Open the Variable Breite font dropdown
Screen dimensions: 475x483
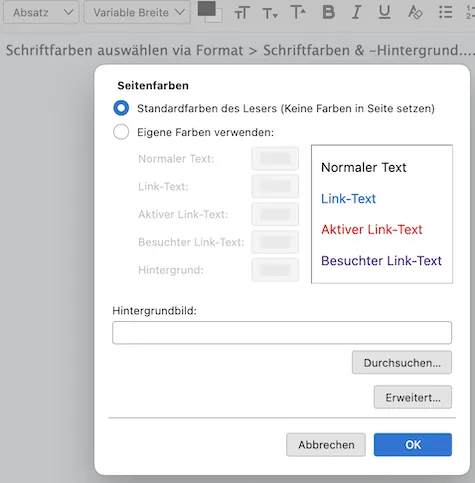click(x=137, y=12)
